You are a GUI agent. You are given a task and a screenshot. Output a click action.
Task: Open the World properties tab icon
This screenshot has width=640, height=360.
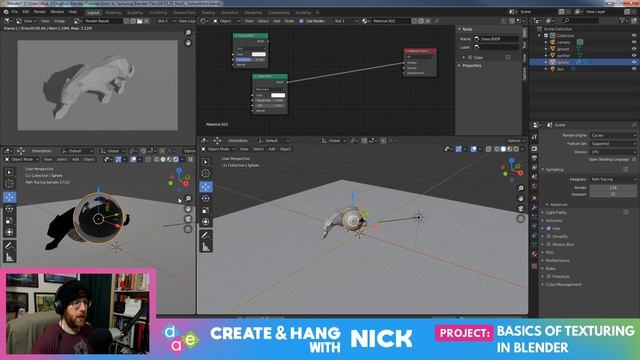(534, 186)
